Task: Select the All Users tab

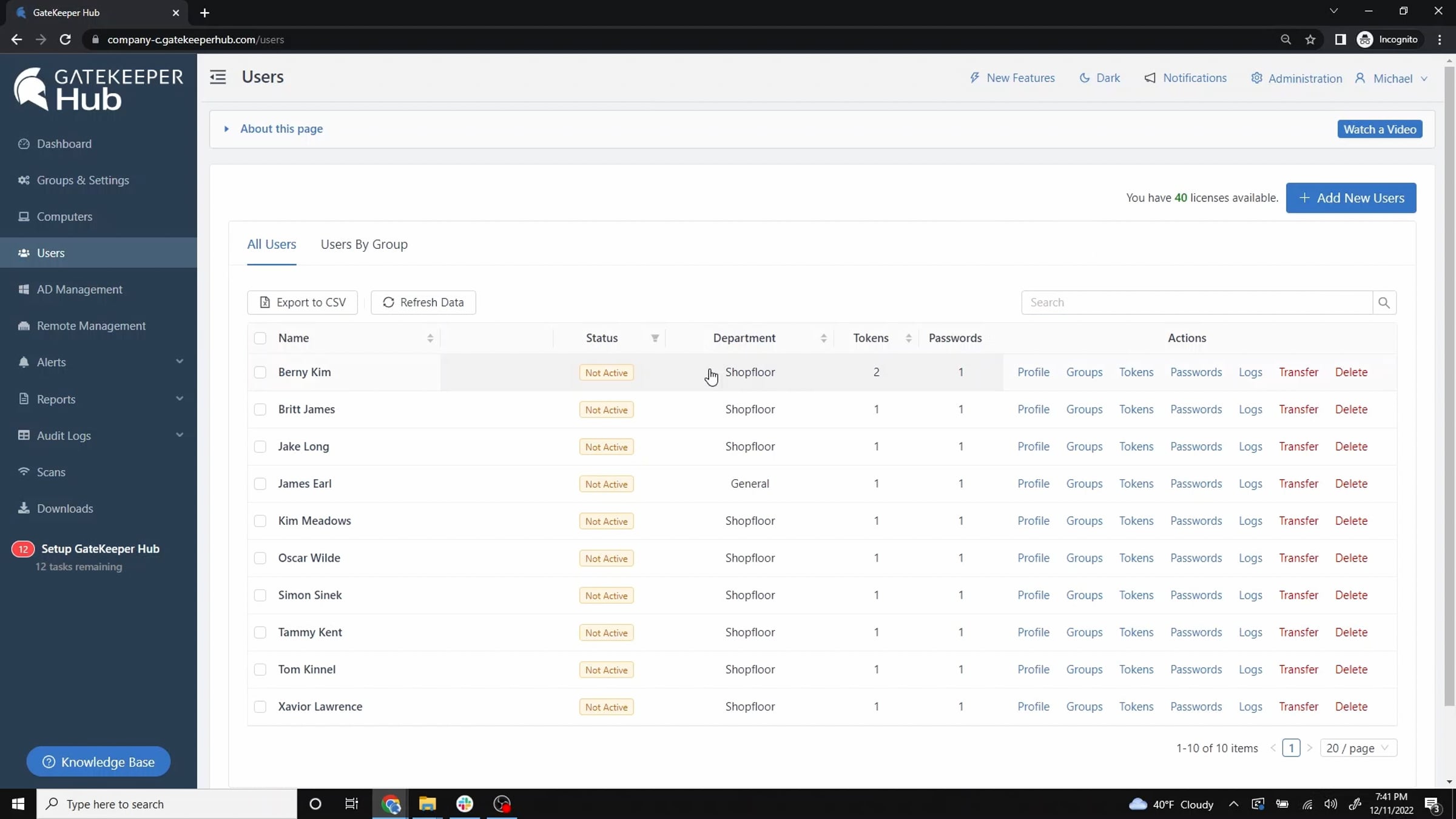Action: tap(271, 244)
